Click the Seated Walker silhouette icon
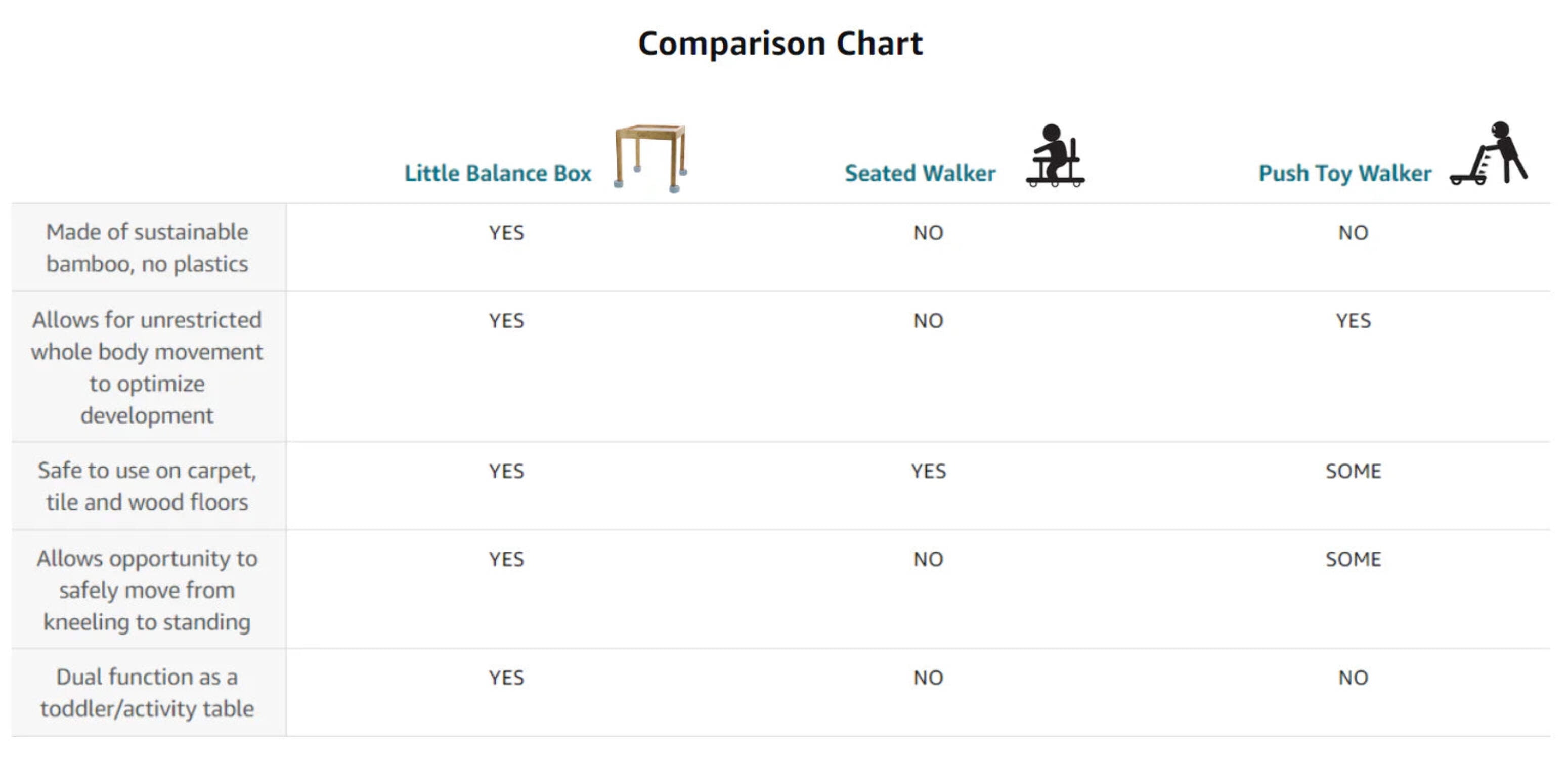 point(1055,155)
